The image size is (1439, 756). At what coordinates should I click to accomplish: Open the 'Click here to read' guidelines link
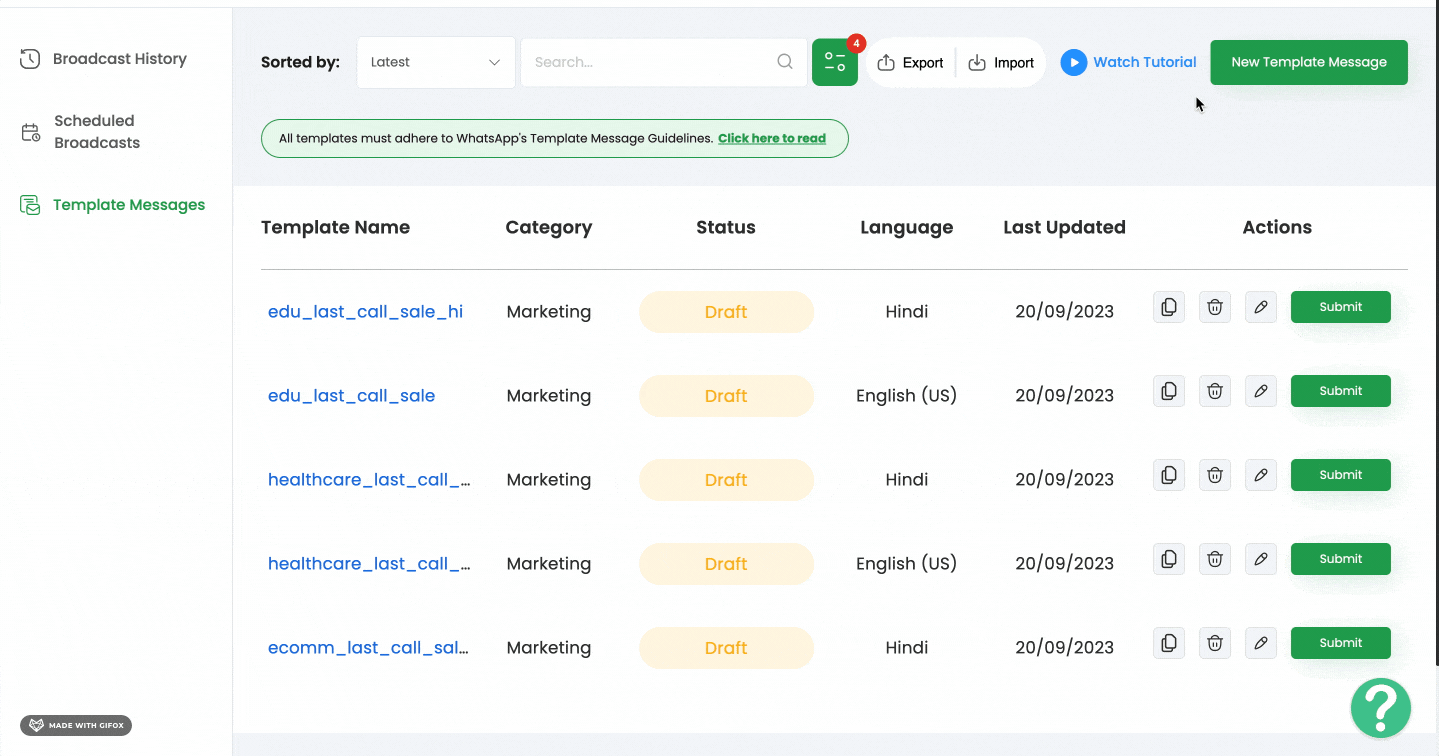click(x=772, y=139)
